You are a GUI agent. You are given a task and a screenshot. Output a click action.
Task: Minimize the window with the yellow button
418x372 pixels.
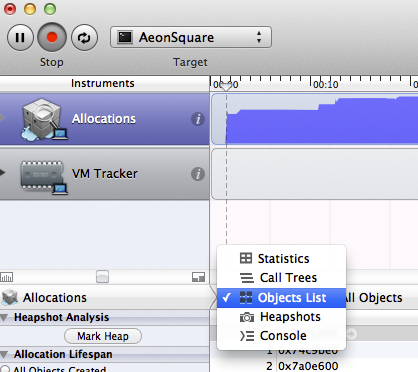(30, 9)
